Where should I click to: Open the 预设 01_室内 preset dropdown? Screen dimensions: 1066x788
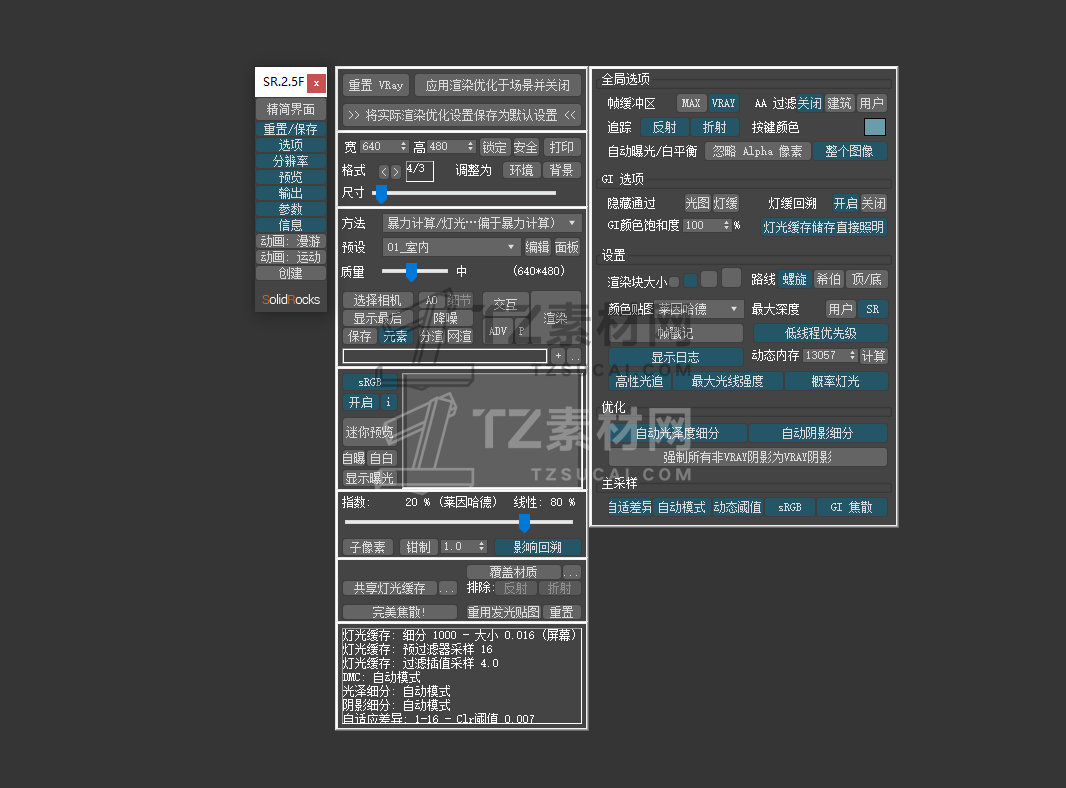(451, 247)
